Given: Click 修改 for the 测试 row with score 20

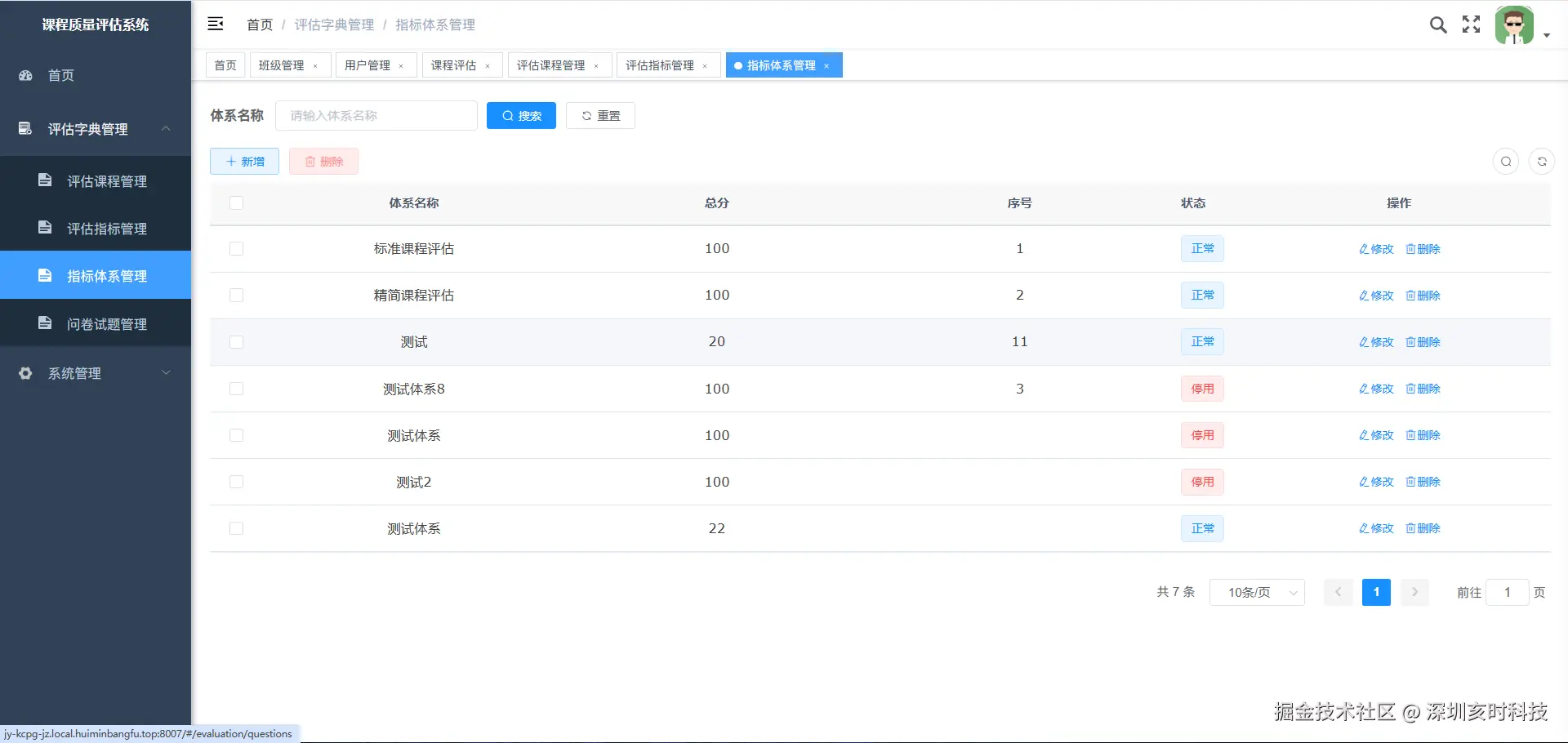Looking at the screenshot, I should click(1376, 342).
